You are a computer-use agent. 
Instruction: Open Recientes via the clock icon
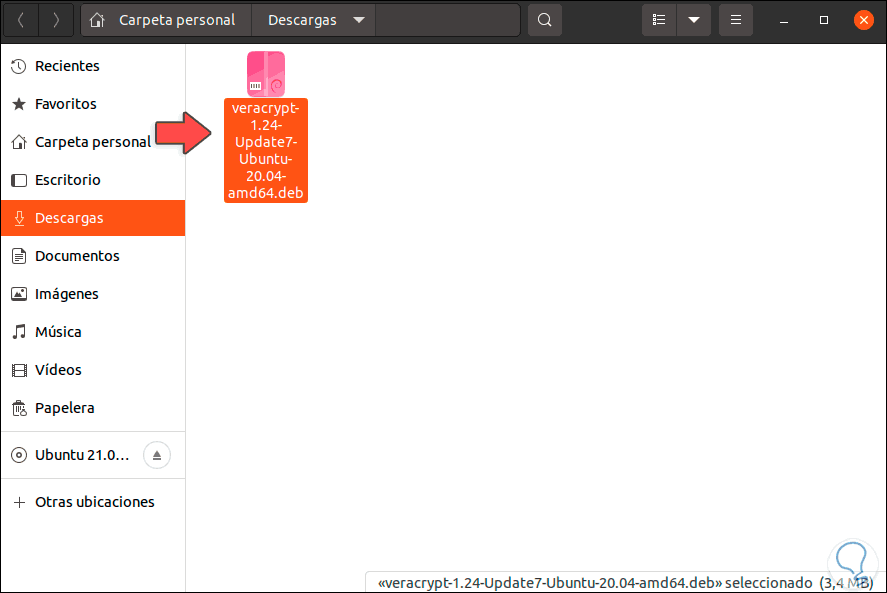pos(18,65)
